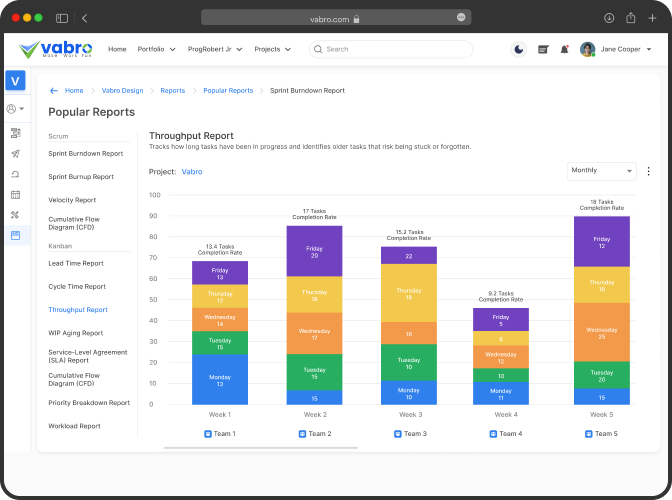Click the browser share icon
This screenshot has width=672, height=500.
631,18
